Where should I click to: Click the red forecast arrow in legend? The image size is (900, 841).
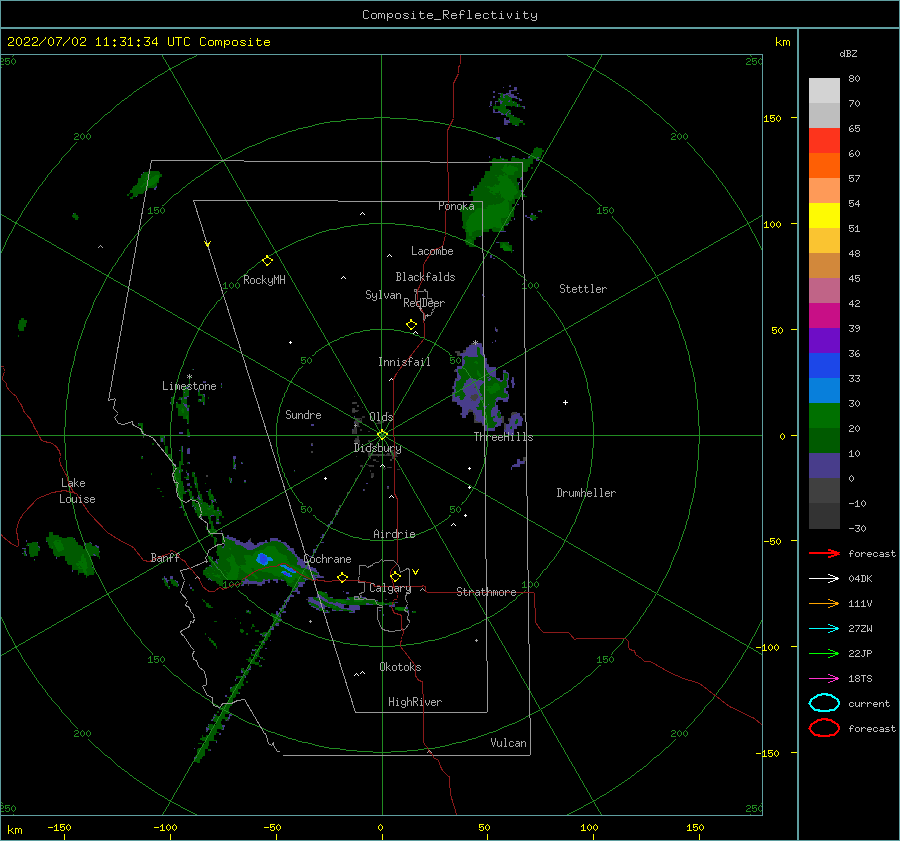[x=824, y=553]
